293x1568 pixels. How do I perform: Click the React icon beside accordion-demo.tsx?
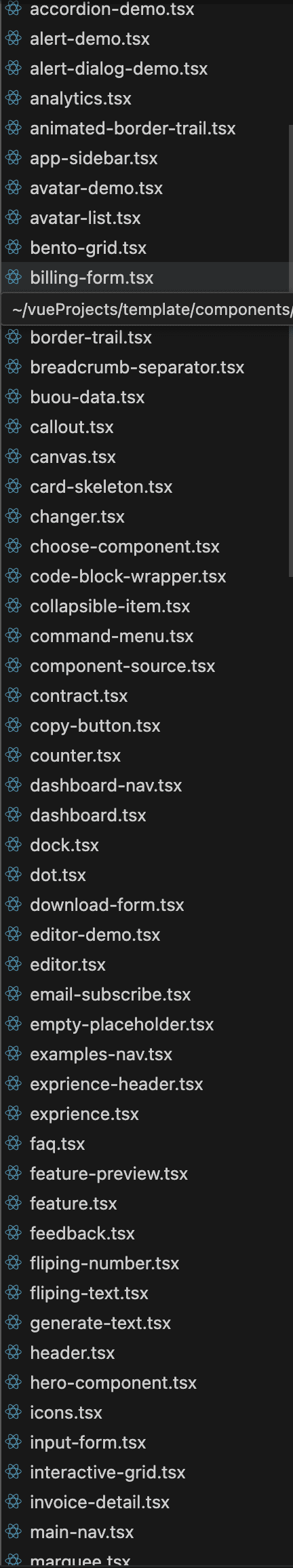pos(13,9)
